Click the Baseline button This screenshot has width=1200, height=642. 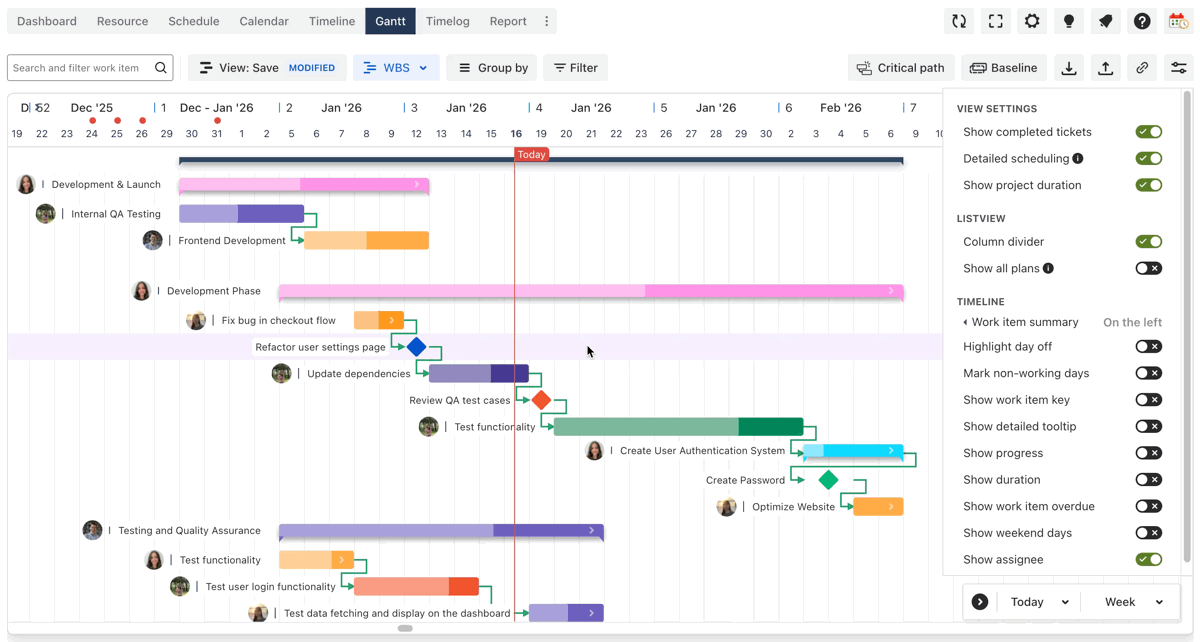coord(1004,68)
